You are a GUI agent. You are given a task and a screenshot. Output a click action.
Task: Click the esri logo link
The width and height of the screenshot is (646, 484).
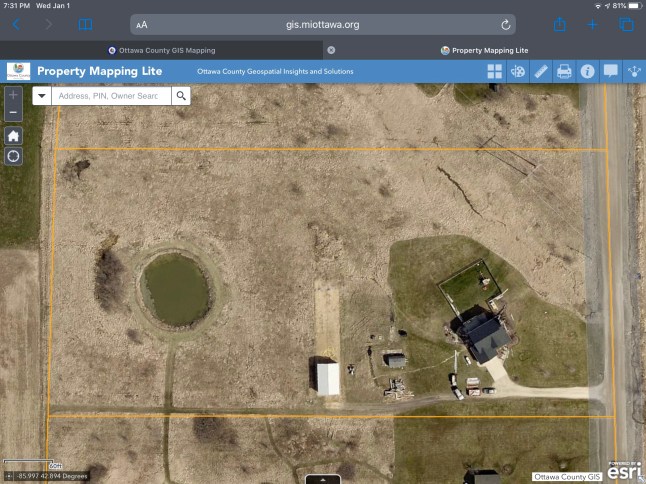pyautogui.click(x=625, y=471)
